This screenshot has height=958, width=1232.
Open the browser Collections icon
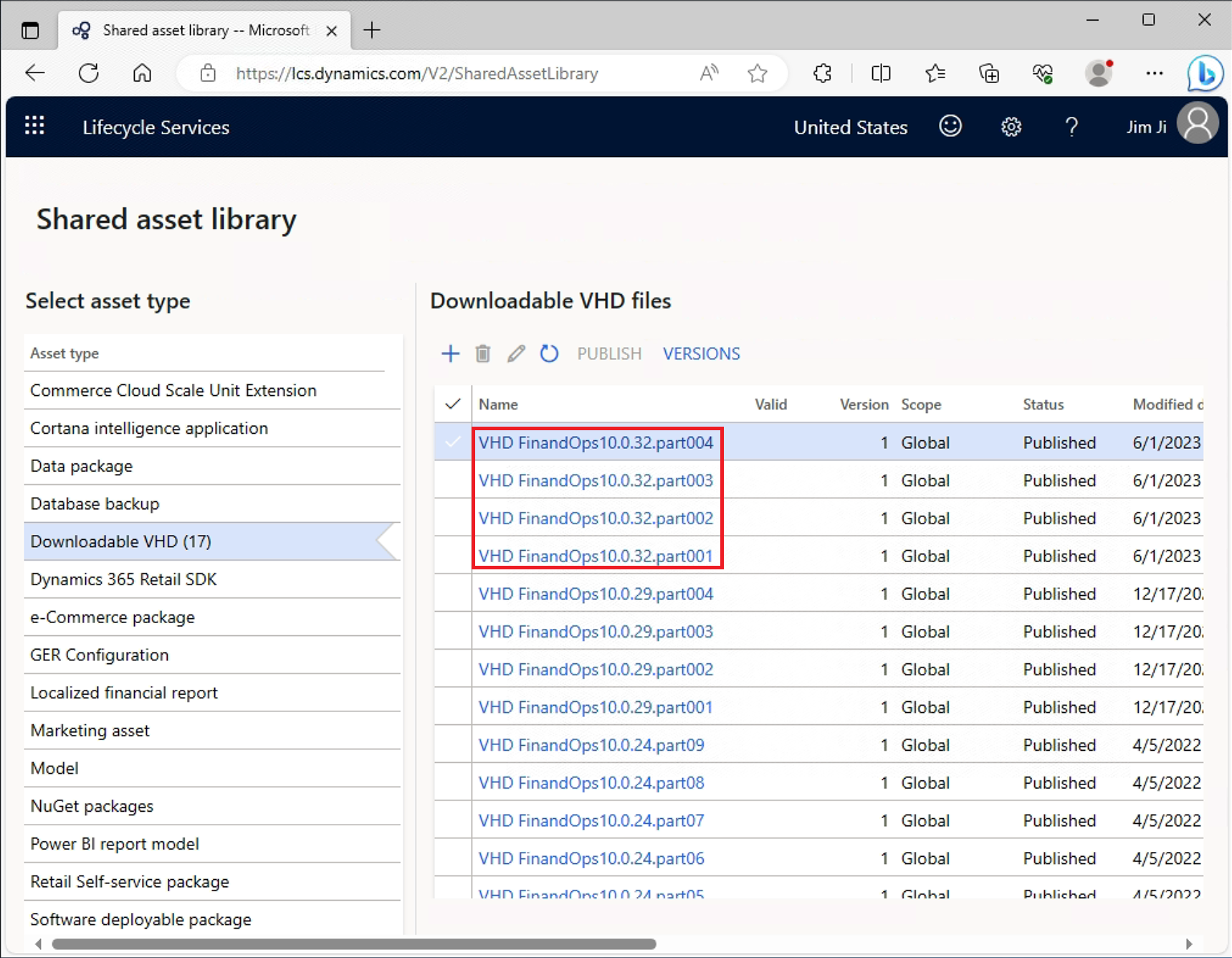point(989,72)
